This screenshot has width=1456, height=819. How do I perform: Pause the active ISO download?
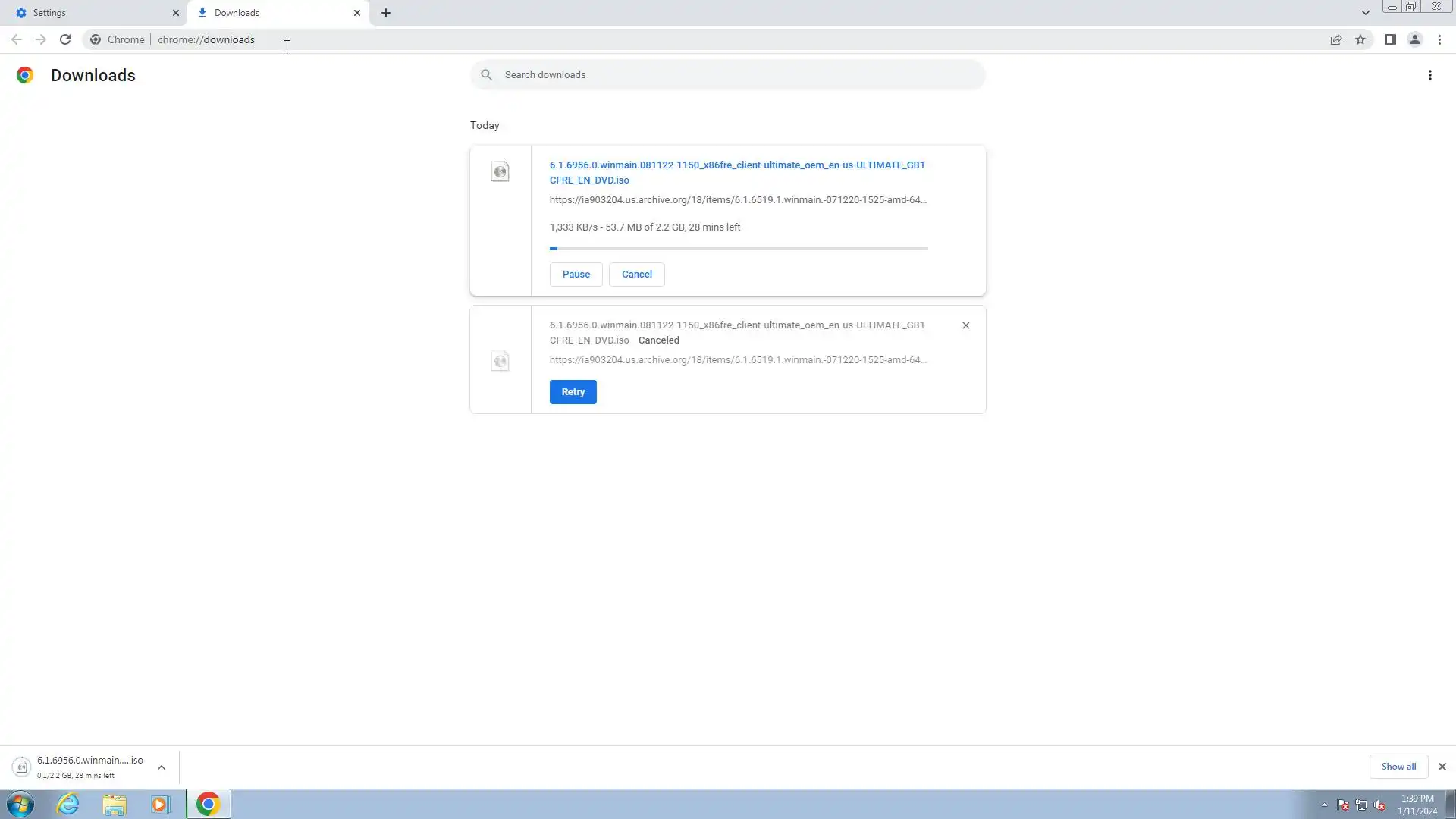click(576, 275)
